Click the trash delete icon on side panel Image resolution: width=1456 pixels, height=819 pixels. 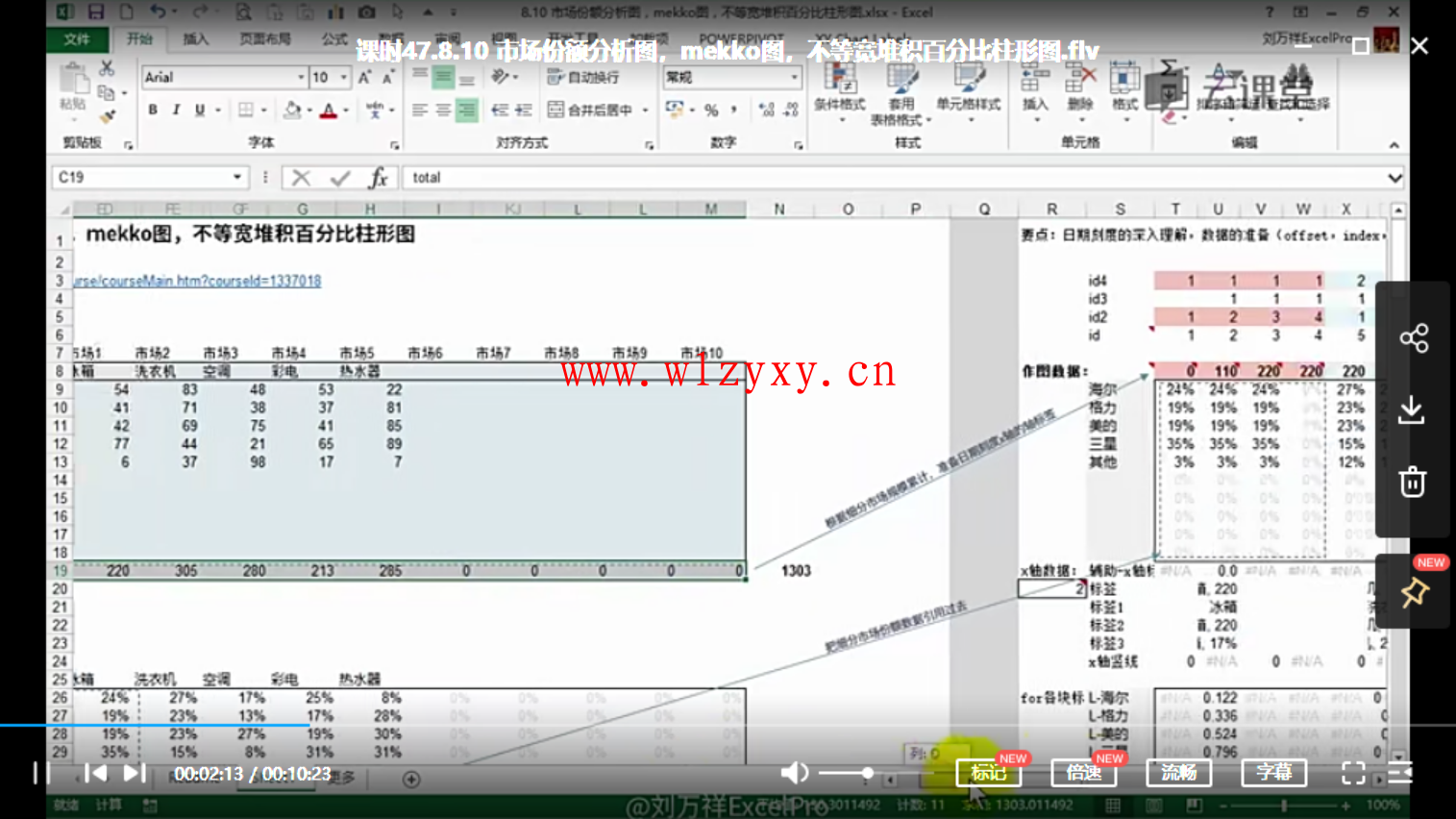coord(1412,482)
